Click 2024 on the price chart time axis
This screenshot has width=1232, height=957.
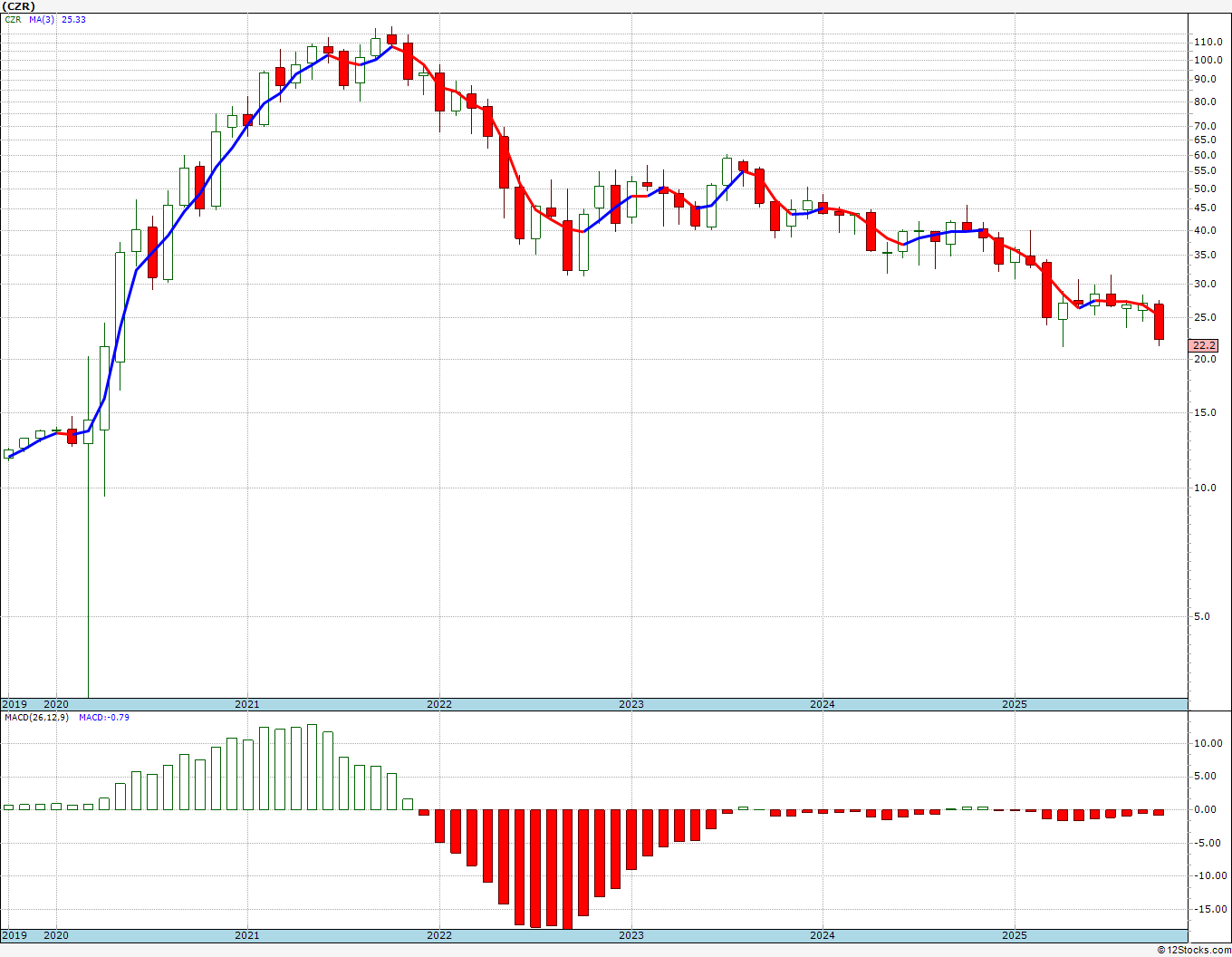coord(823,704)
